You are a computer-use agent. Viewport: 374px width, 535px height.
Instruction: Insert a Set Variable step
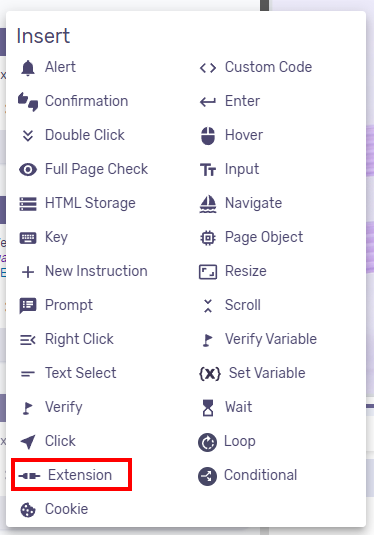(253, 373)
